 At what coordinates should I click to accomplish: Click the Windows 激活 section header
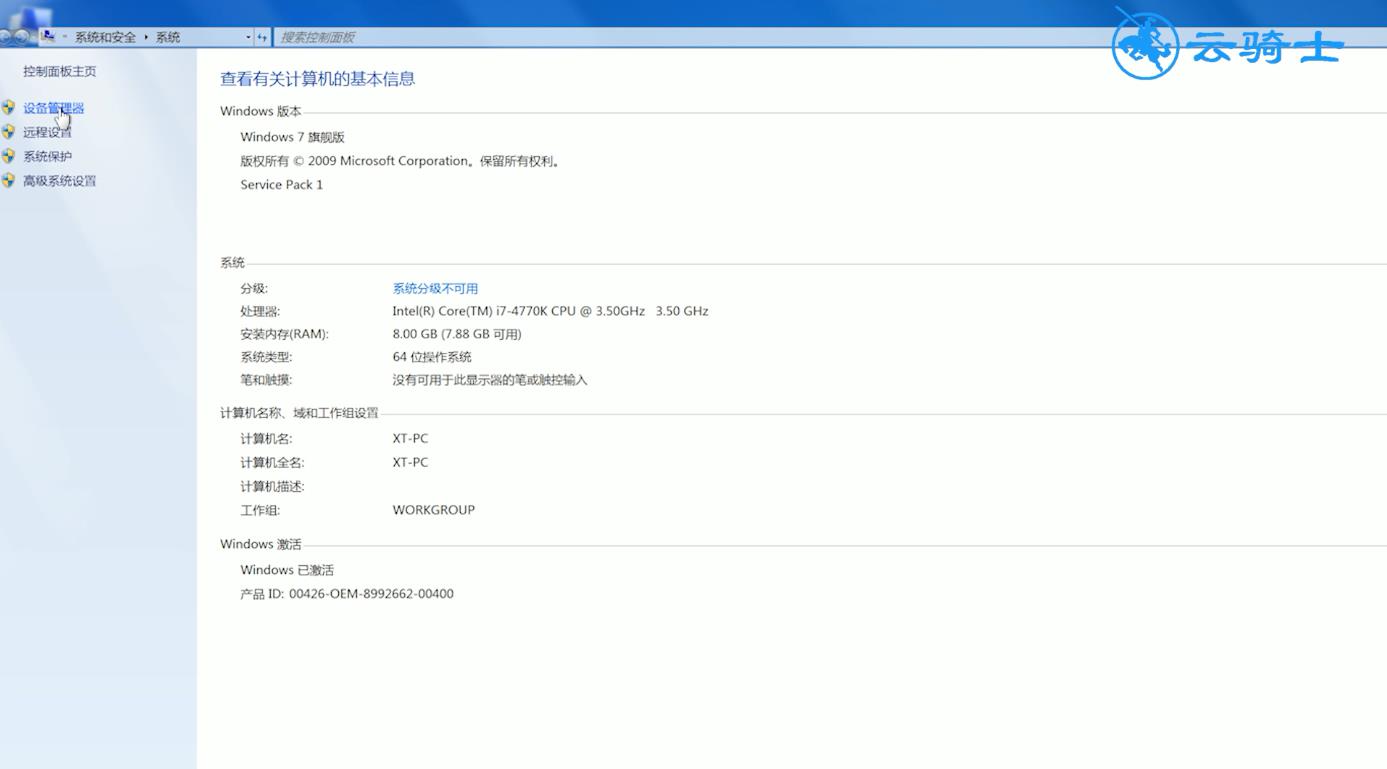(260, 544)
